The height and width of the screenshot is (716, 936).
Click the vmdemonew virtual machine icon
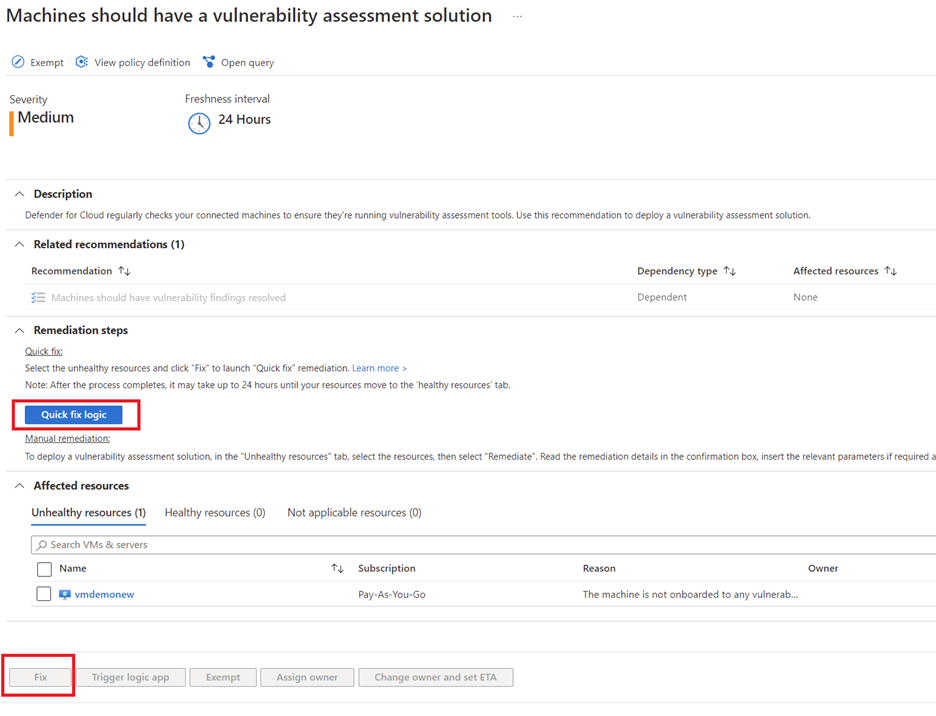pos(65,594)
